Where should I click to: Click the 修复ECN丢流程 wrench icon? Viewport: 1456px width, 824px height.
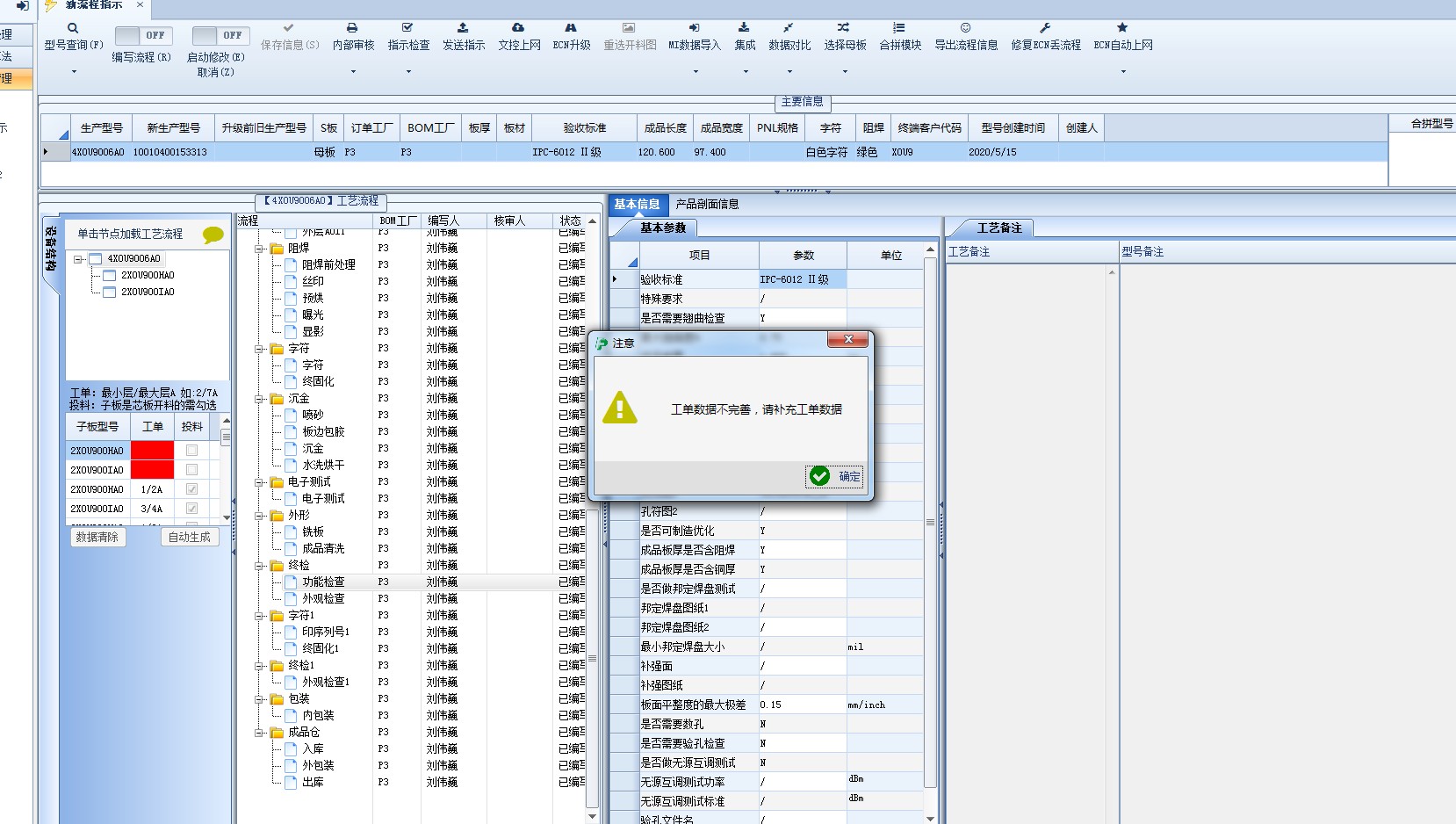tap(1045, 28)
